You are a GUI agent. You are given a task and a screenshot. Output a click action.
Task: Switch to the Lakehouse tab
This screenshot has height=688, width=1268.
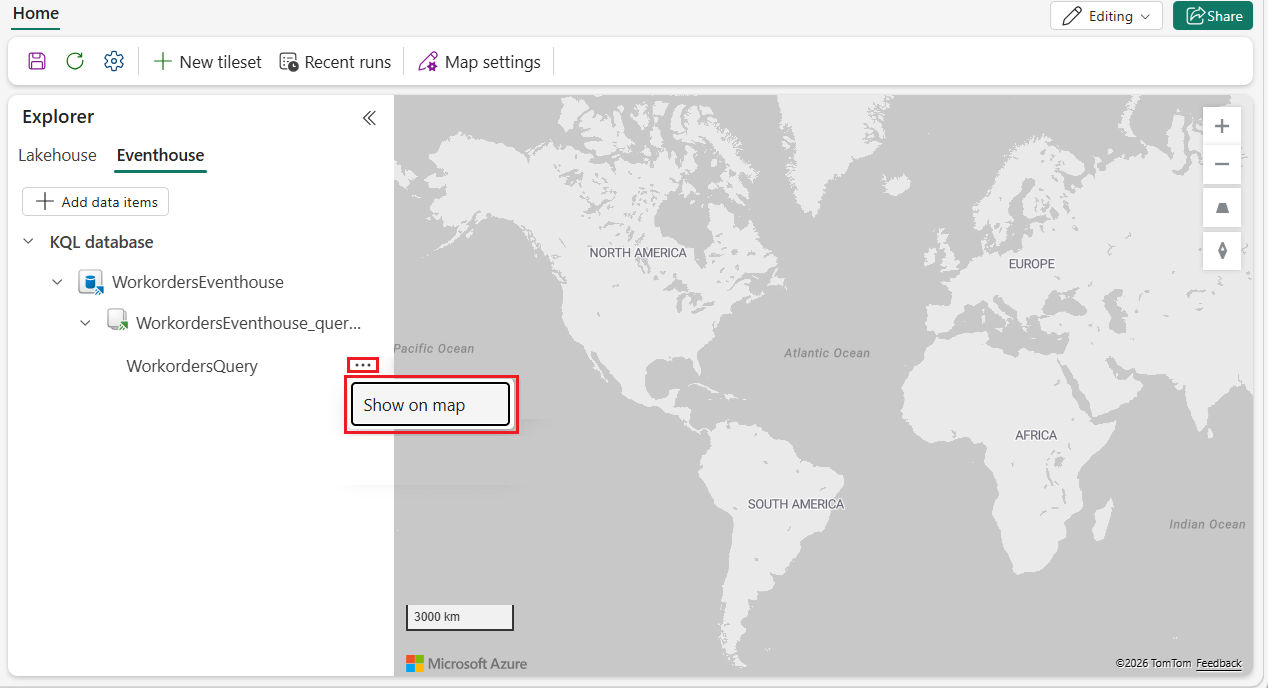57,155
